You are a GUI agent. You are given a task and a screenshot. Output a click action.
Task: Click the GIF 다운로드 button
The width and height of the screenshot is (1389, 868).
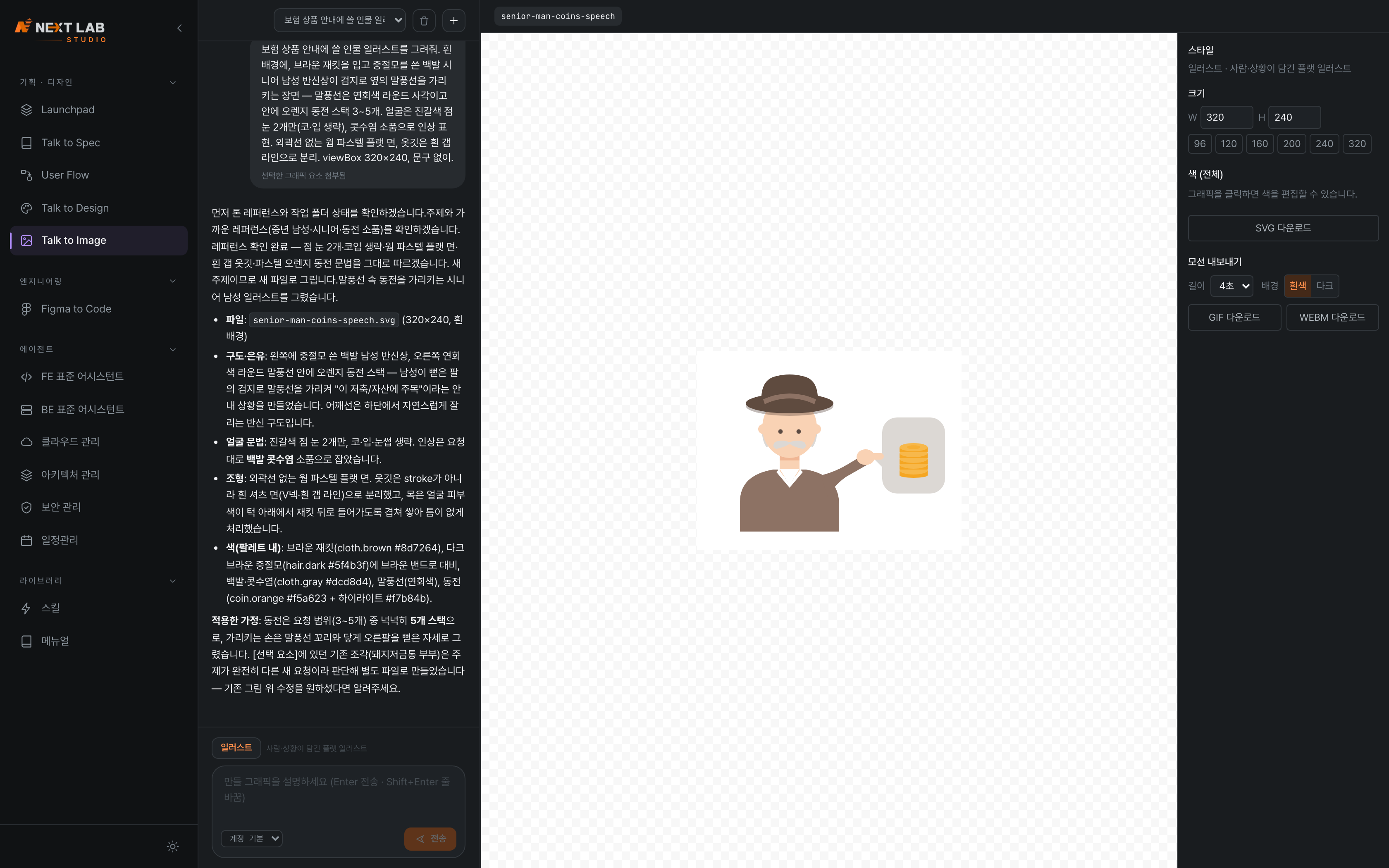tap(1234, 317)
